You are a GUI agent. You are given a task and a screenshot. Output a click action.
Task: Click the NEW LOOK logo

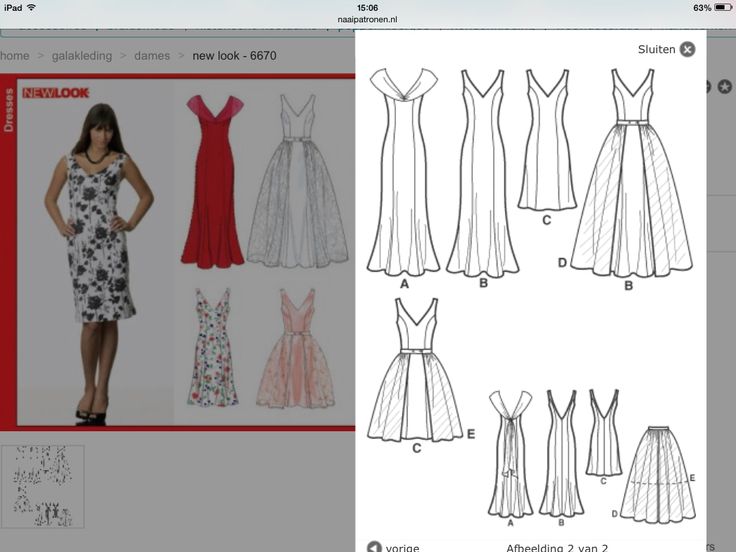tap(55, 93)
